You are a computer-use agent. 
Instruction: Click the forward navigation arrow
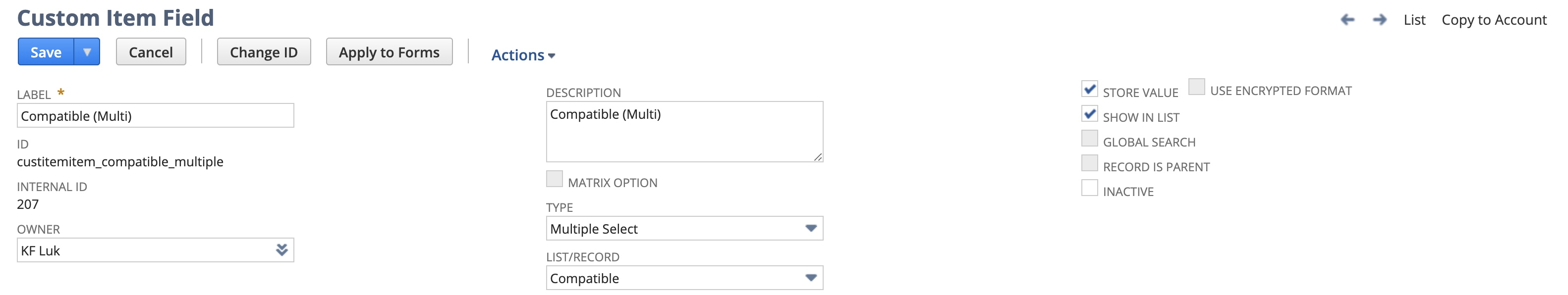(1379, 19)
